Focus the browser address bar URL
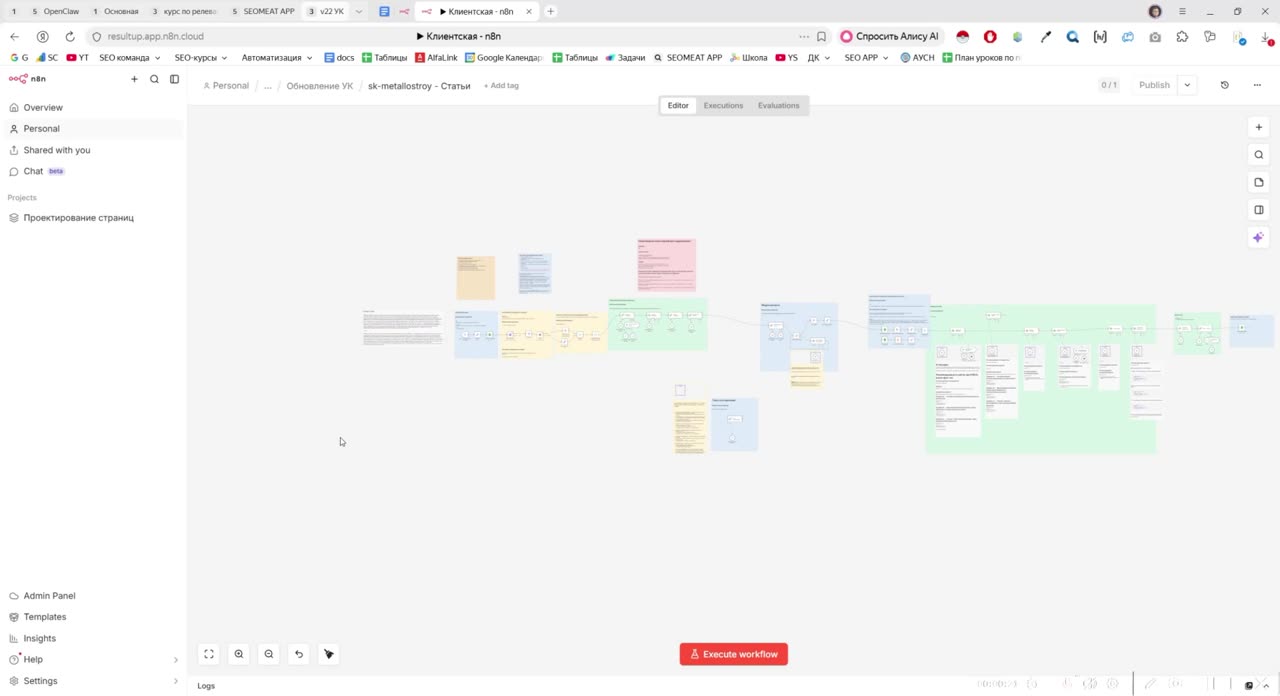The image size is (1280, 696). (156, 36)
